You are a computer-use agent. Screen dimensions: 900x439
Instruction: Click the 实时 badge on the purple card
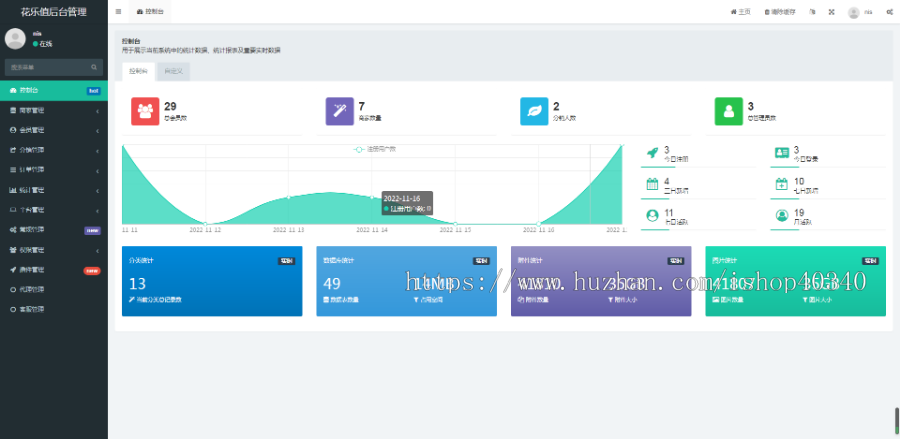[x=676, y=261]
